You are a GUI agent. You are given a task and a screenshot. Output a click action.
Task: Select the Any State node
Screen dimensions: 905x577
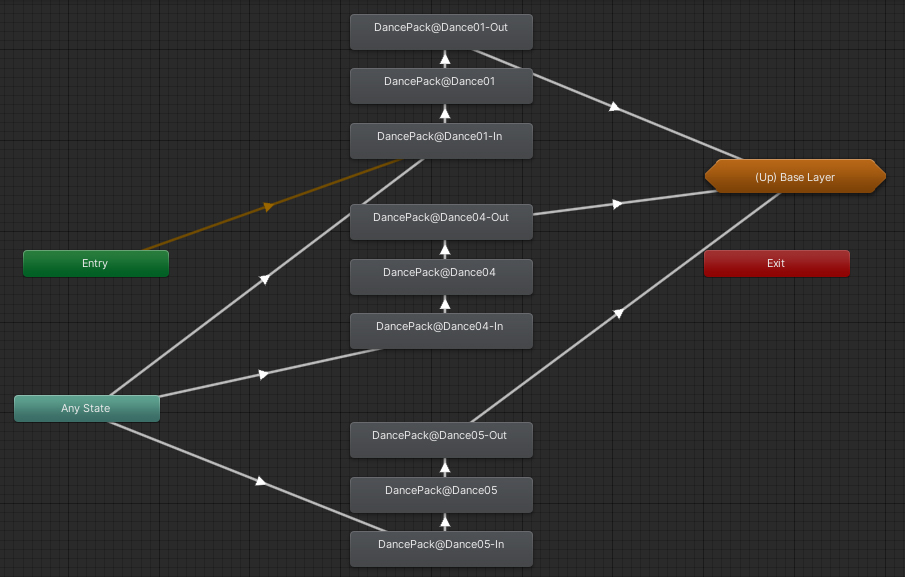click(x=86, y=408)
